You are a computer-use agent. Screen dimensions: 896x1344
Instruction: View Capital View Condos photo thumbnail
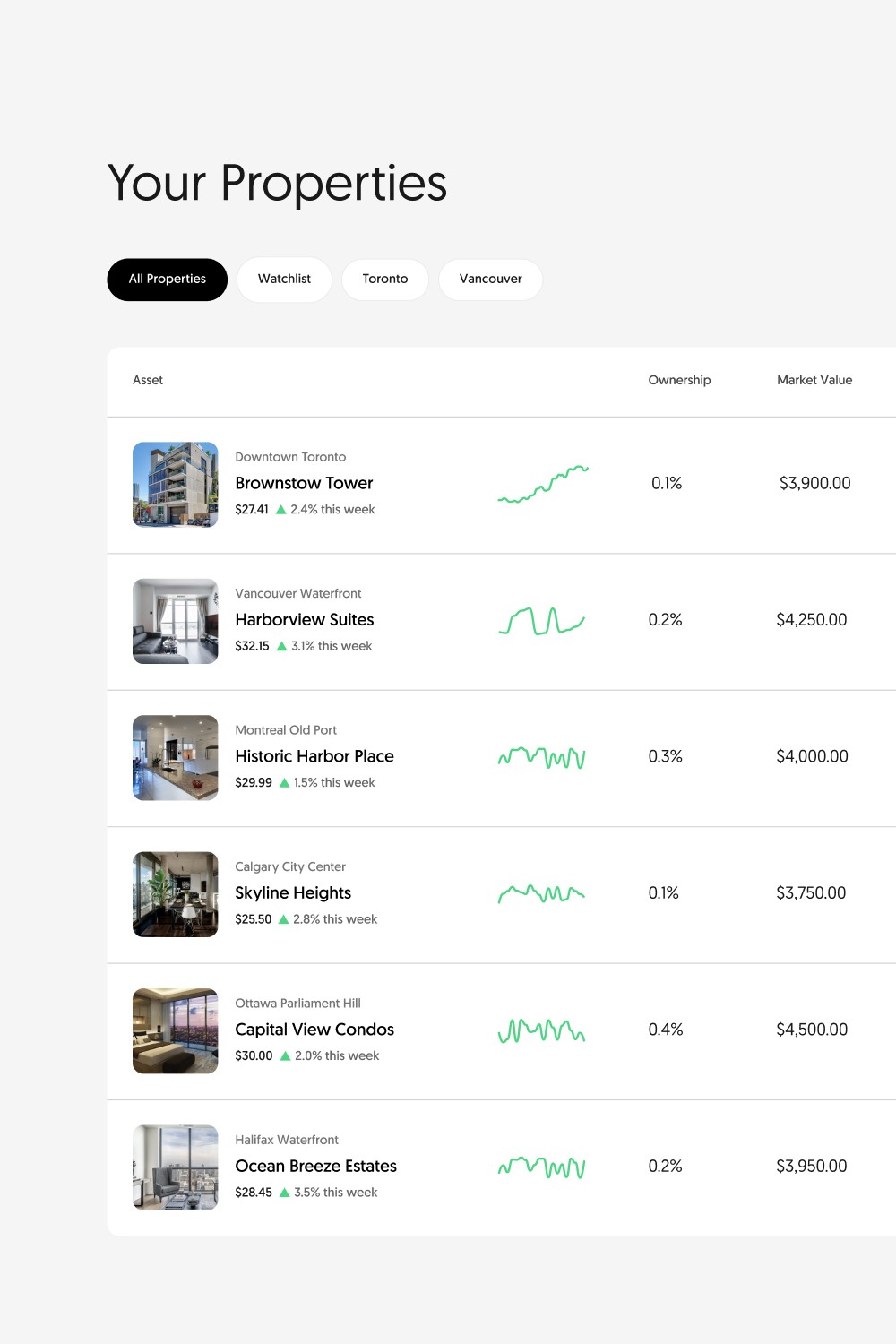click(x=176, y=1031)
